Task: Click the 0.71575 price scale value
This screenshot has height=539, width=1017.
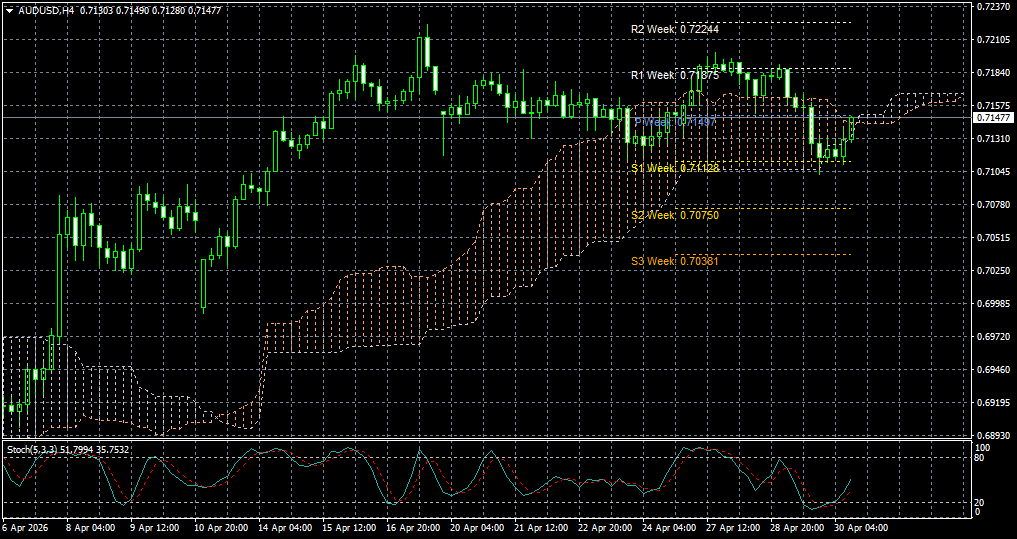Action: coord(993,106)
